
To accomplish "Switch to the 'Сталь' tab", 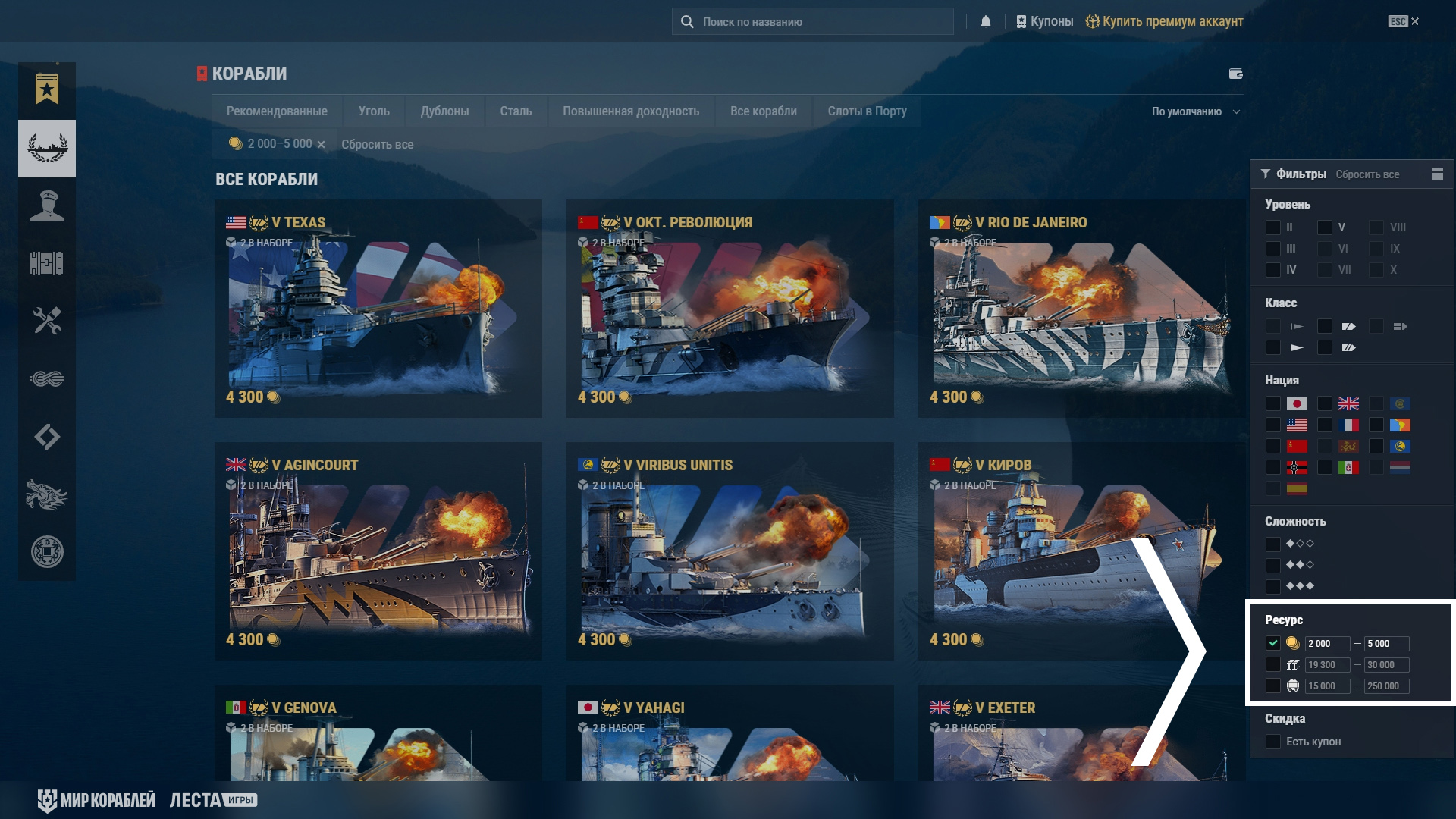I will (516, 111).
